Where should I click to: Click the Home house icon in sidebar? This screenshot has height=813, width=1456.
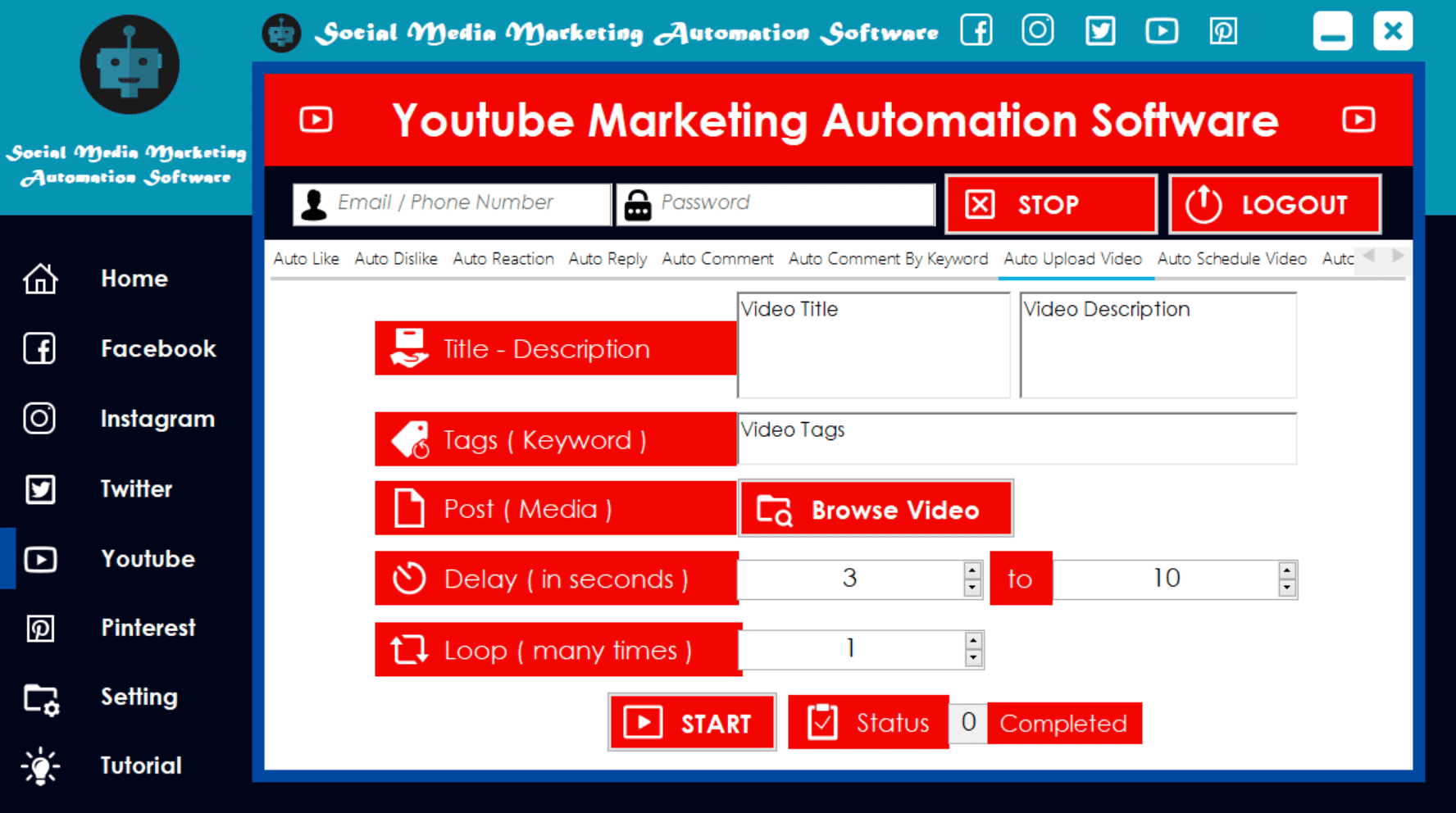coord(40,279)
